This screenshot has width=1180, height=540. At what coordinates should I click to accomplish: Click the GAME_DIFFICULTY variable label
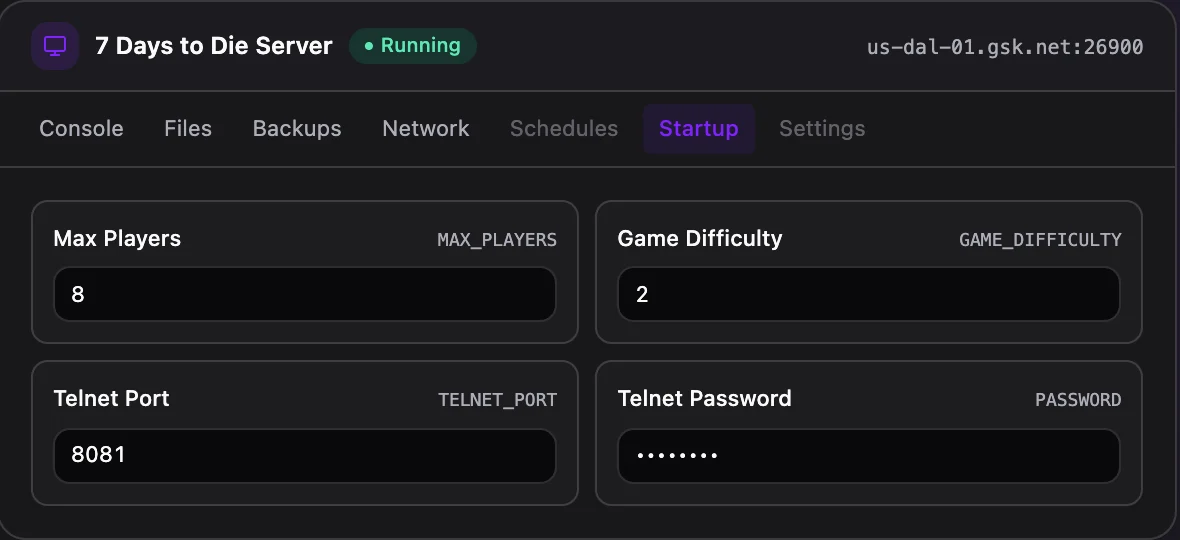pos(1041,240)
